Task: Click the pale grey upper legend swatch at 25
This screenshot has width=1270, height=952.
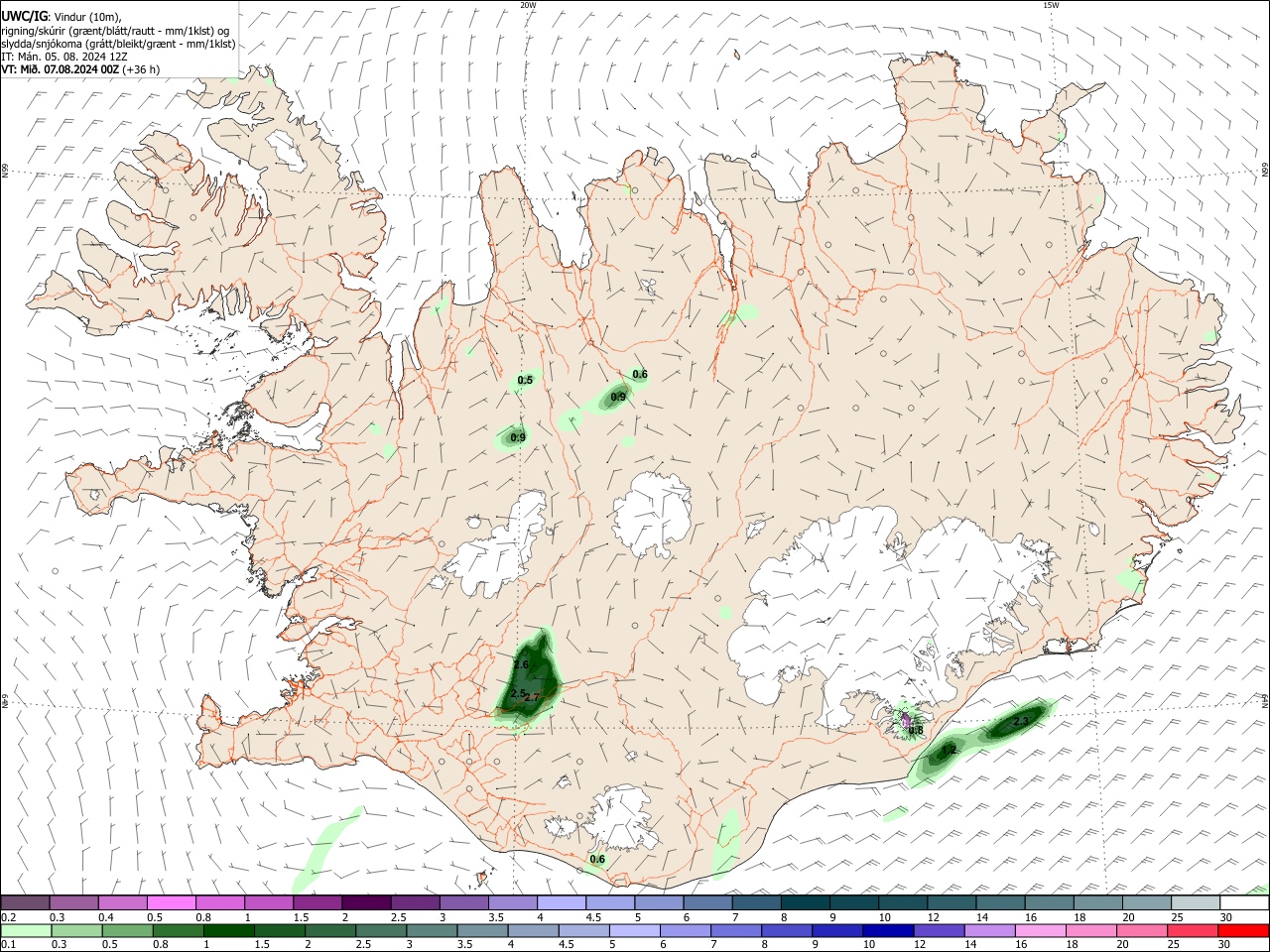Action: 1195,902
